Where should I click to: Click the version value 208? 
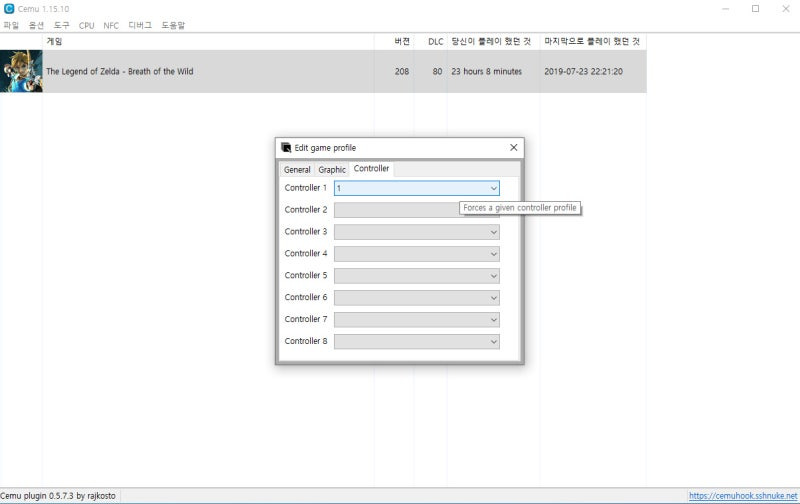tap(402, 71)
